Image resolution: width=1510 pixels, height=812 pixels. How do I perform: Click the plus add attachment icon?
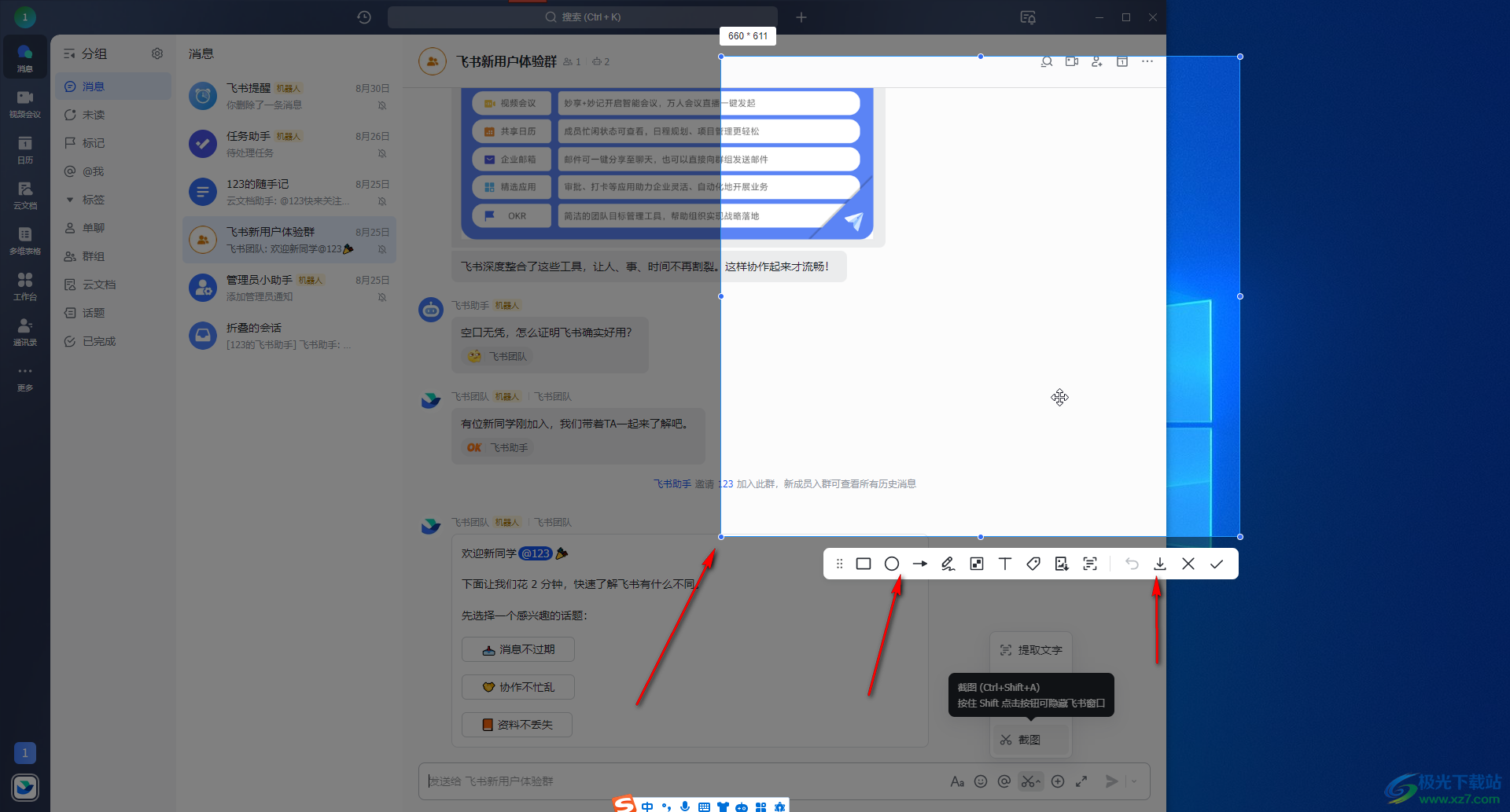pyautogui.click(x=1058, y=781)
